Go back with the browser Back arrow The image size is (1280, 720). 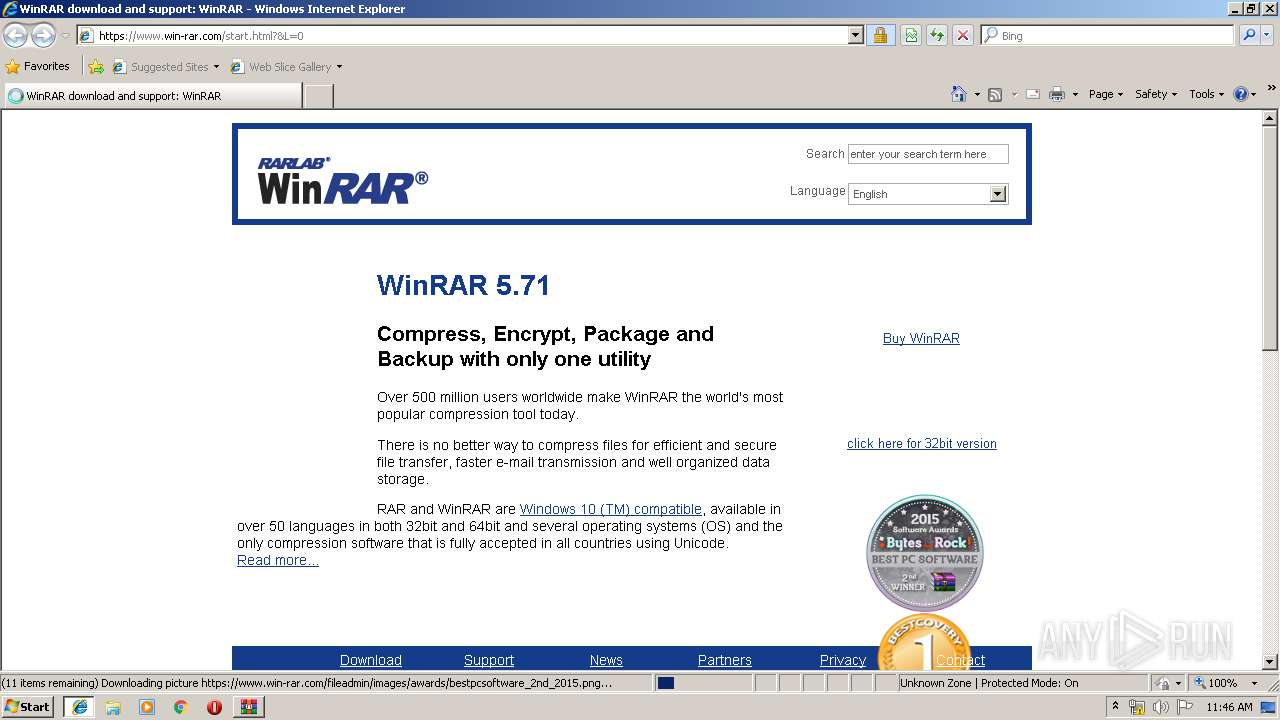(x=16, y=35)
